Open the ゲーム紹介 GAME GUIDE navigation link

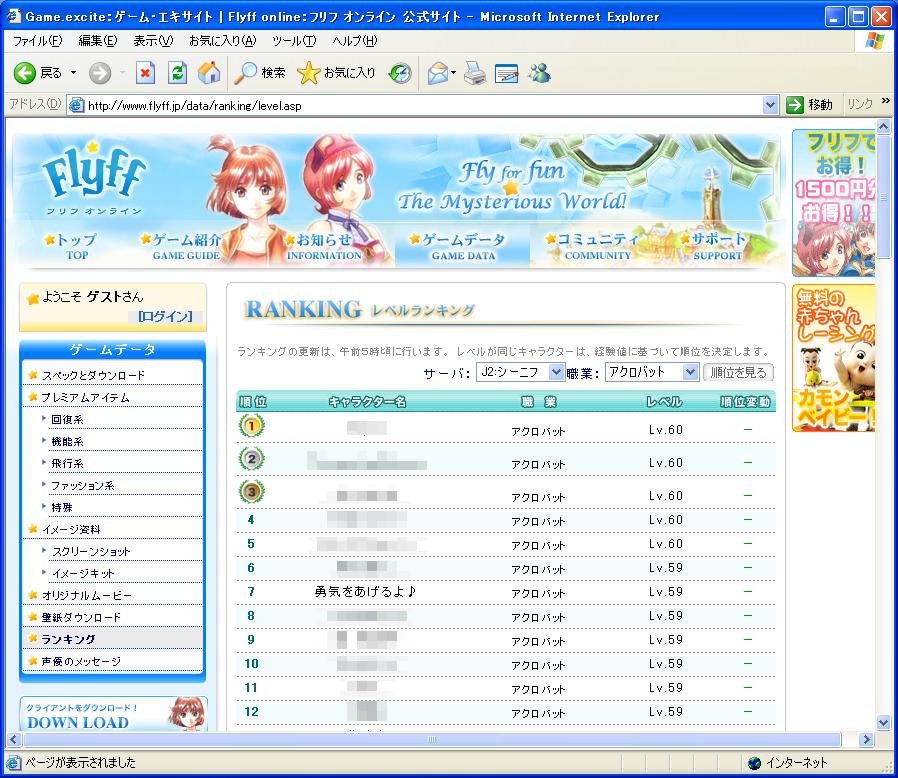(181, 246)
